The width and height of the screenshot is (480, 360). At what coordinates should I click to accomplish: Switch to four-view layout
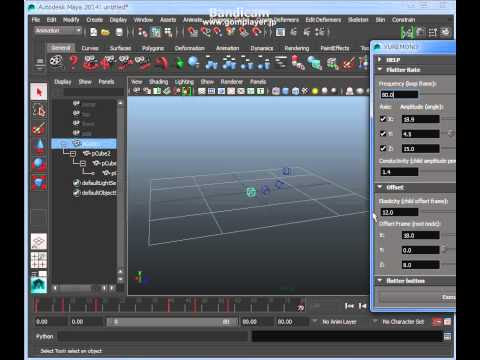click(x=39, y=260)
